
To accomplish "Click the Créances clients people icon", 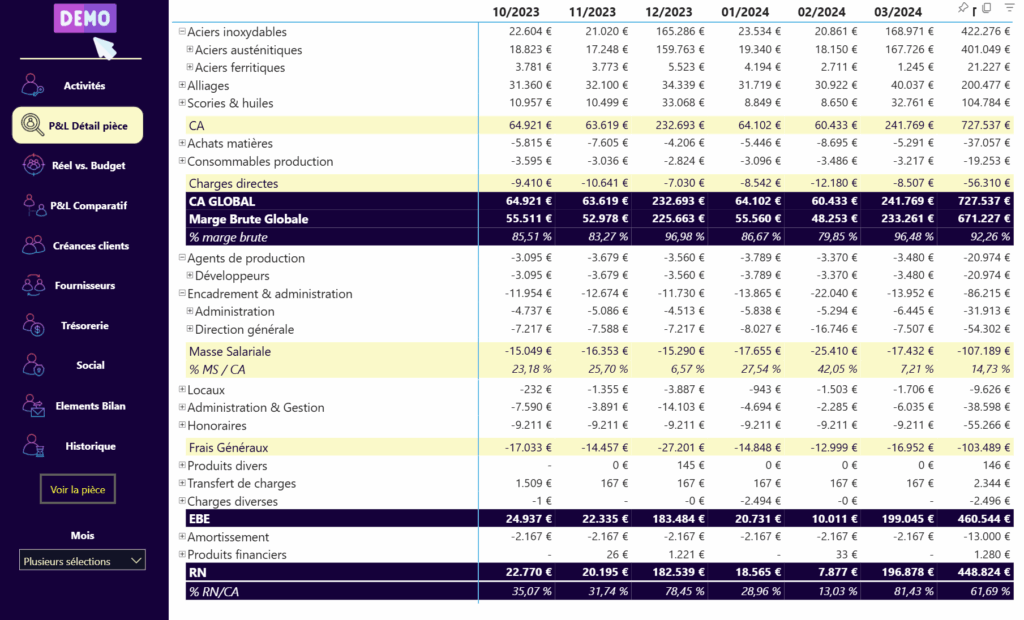I will coord(34,245).
